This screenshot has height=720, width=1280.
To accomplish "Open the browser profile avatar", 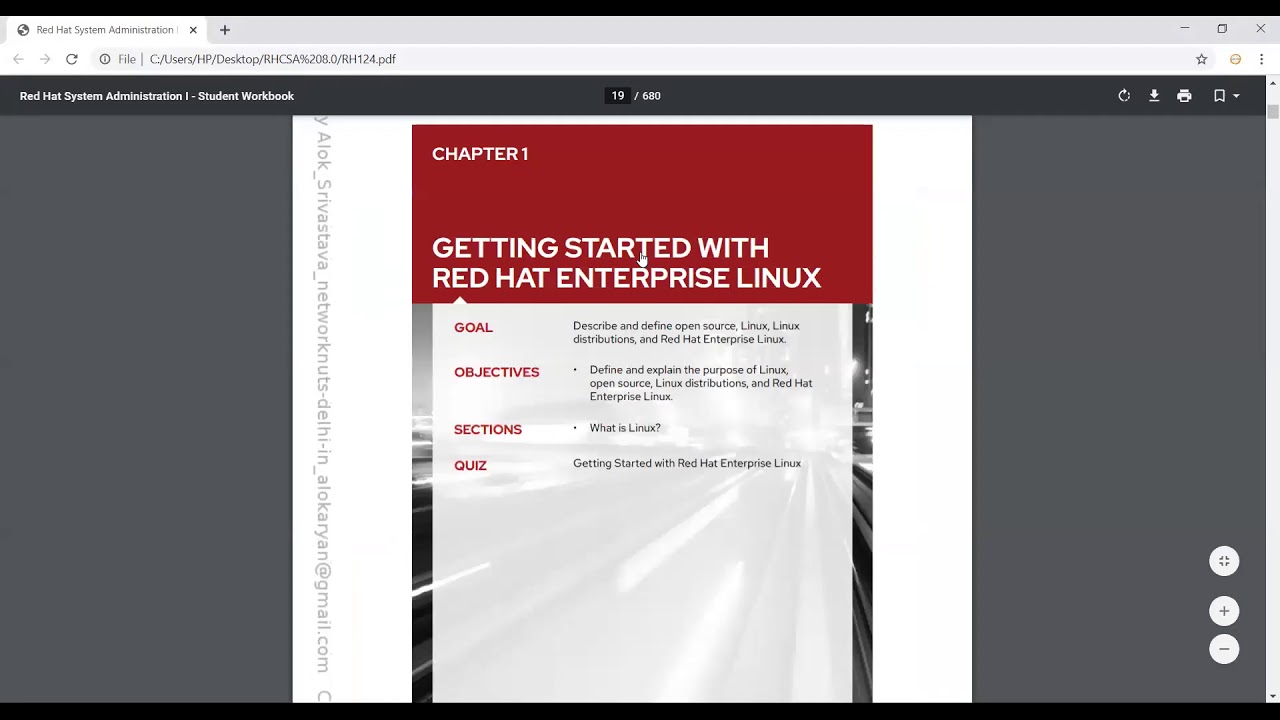I will pos(1235,59).
